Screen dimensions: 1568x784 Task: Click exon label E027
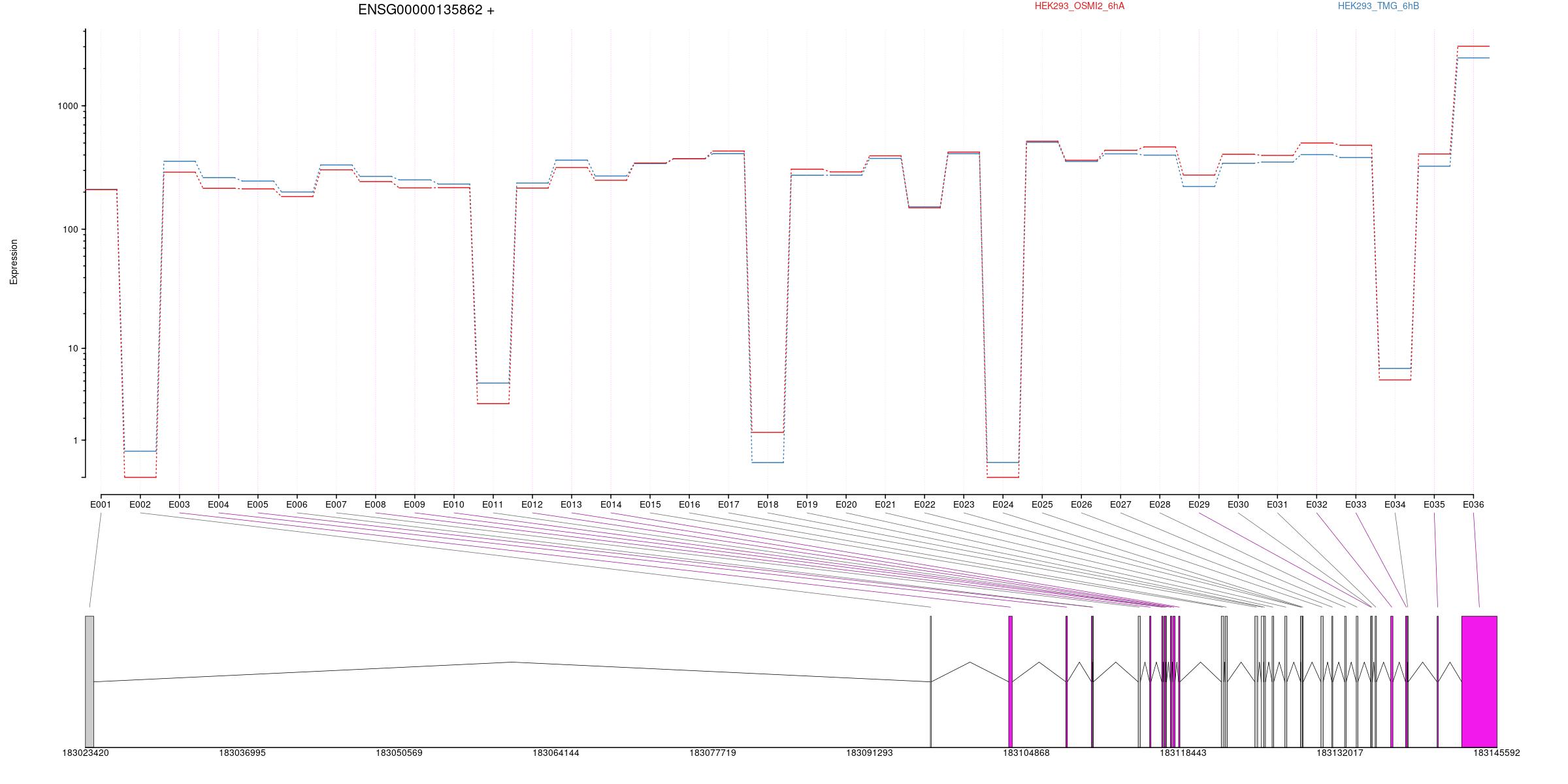click(1120, 504)
